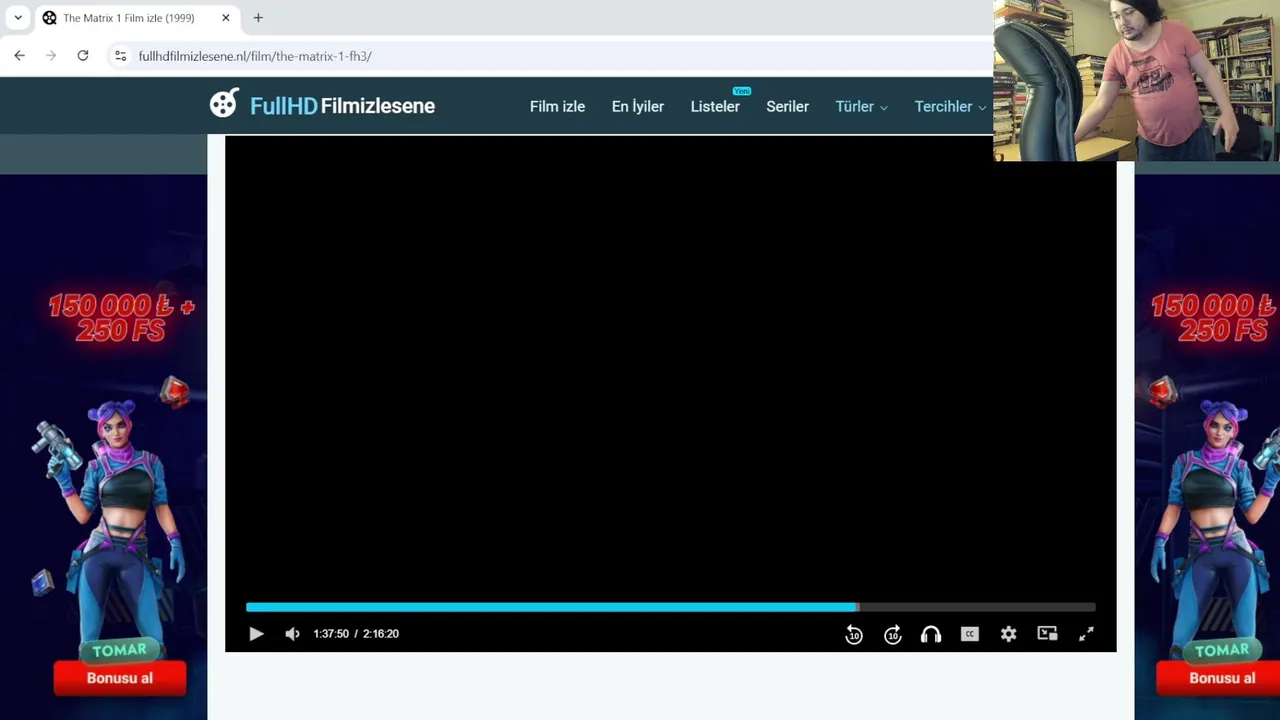Close The Matrix 1 Film izle tab
Screen dimensions: 1280x720
[226, 18]
